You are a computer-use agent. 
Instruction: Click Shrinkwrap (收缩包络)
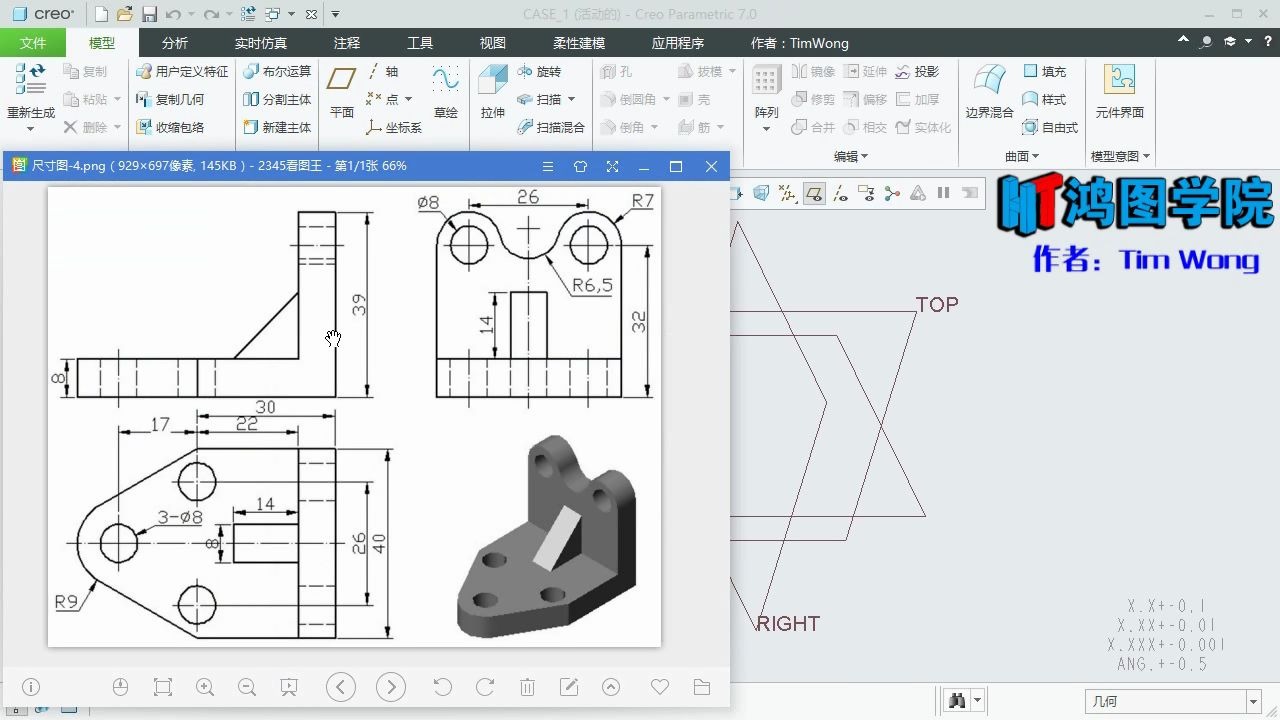[x=170, y=127]
